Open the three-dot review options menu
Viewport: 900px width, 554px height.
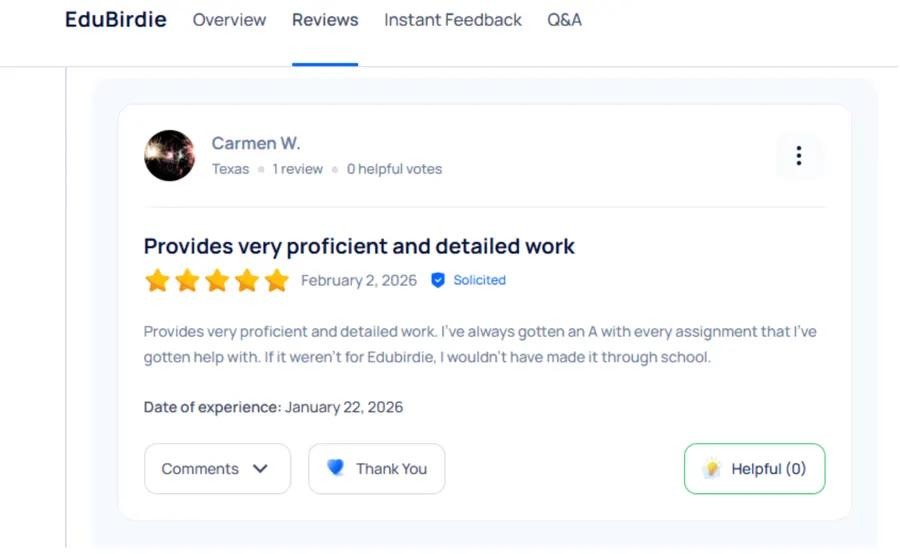(x=798, y=156)
